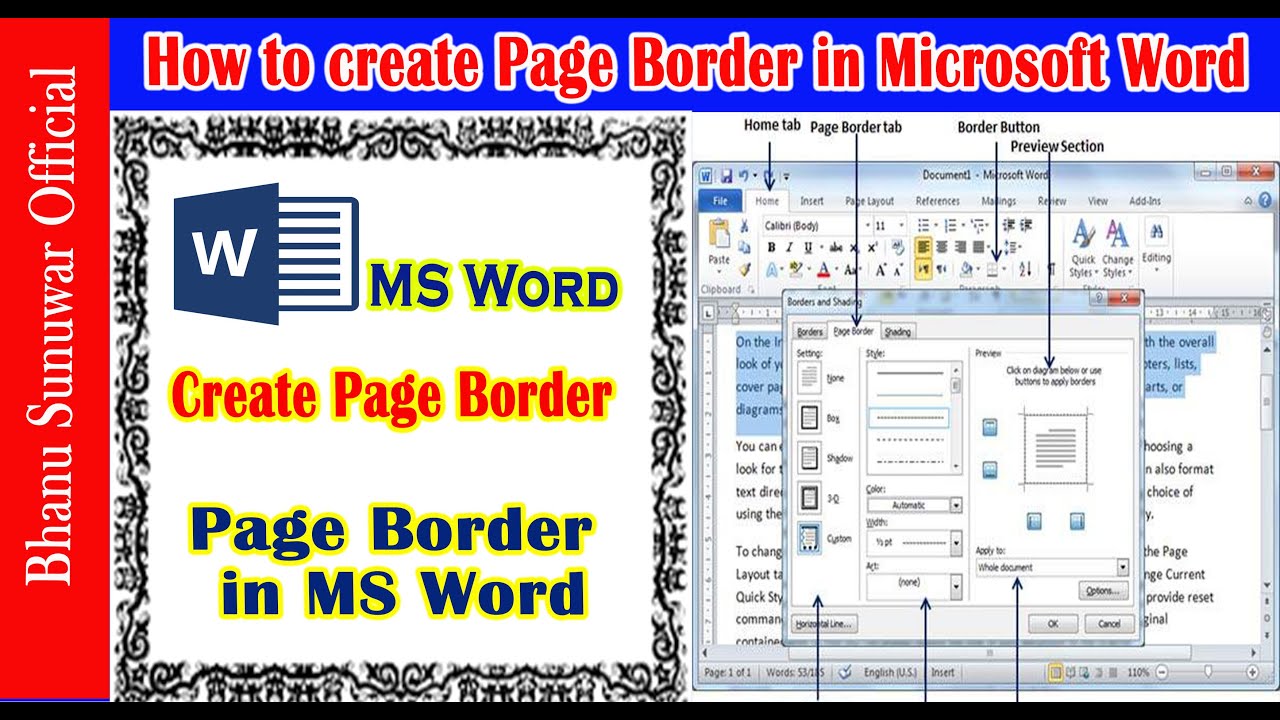Select the Box border setting
Viewport: 1280px width, 720px height.
point(810,419)
